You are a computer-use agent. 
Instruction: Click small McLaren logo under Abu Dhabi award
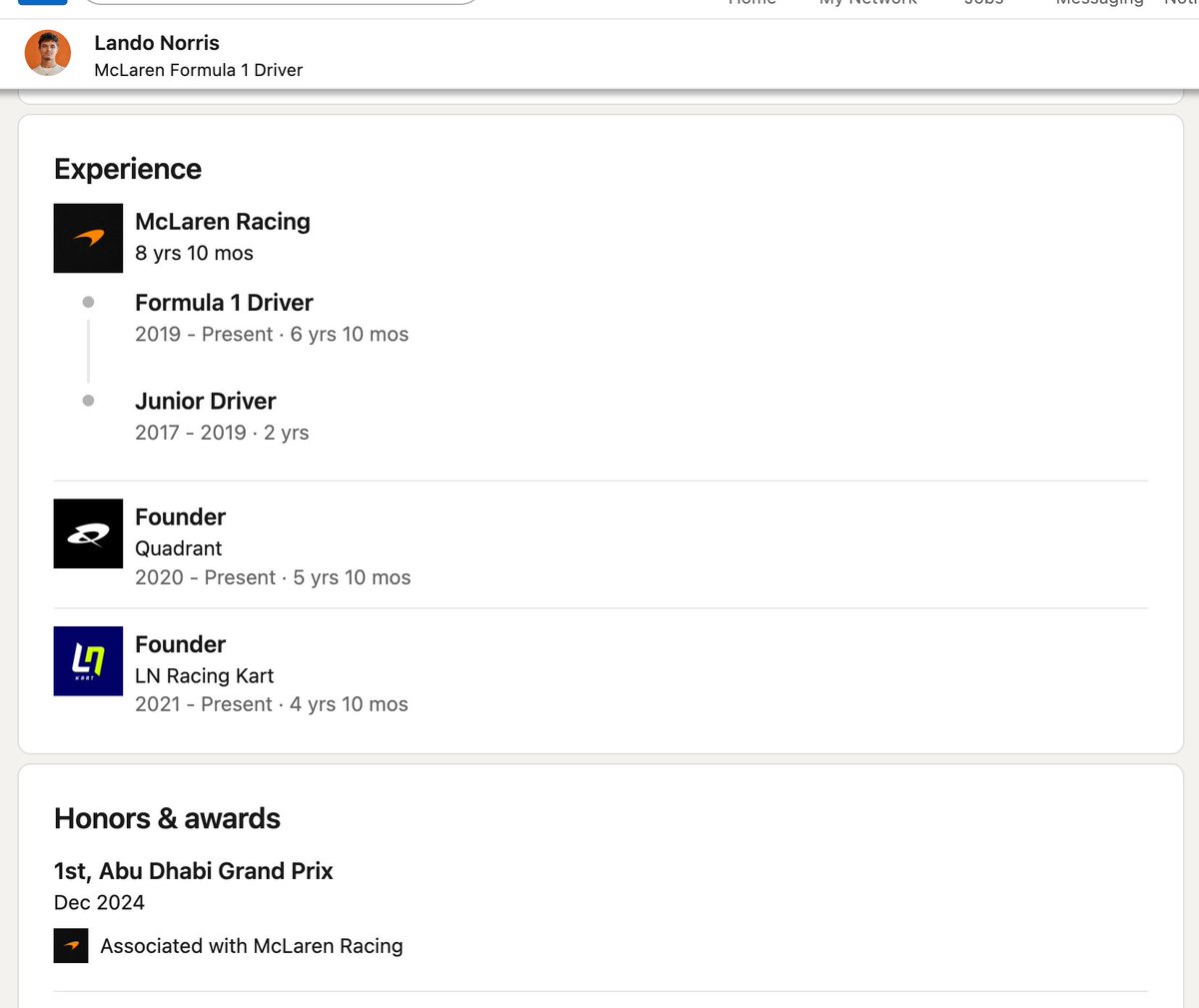coord(71,945)
